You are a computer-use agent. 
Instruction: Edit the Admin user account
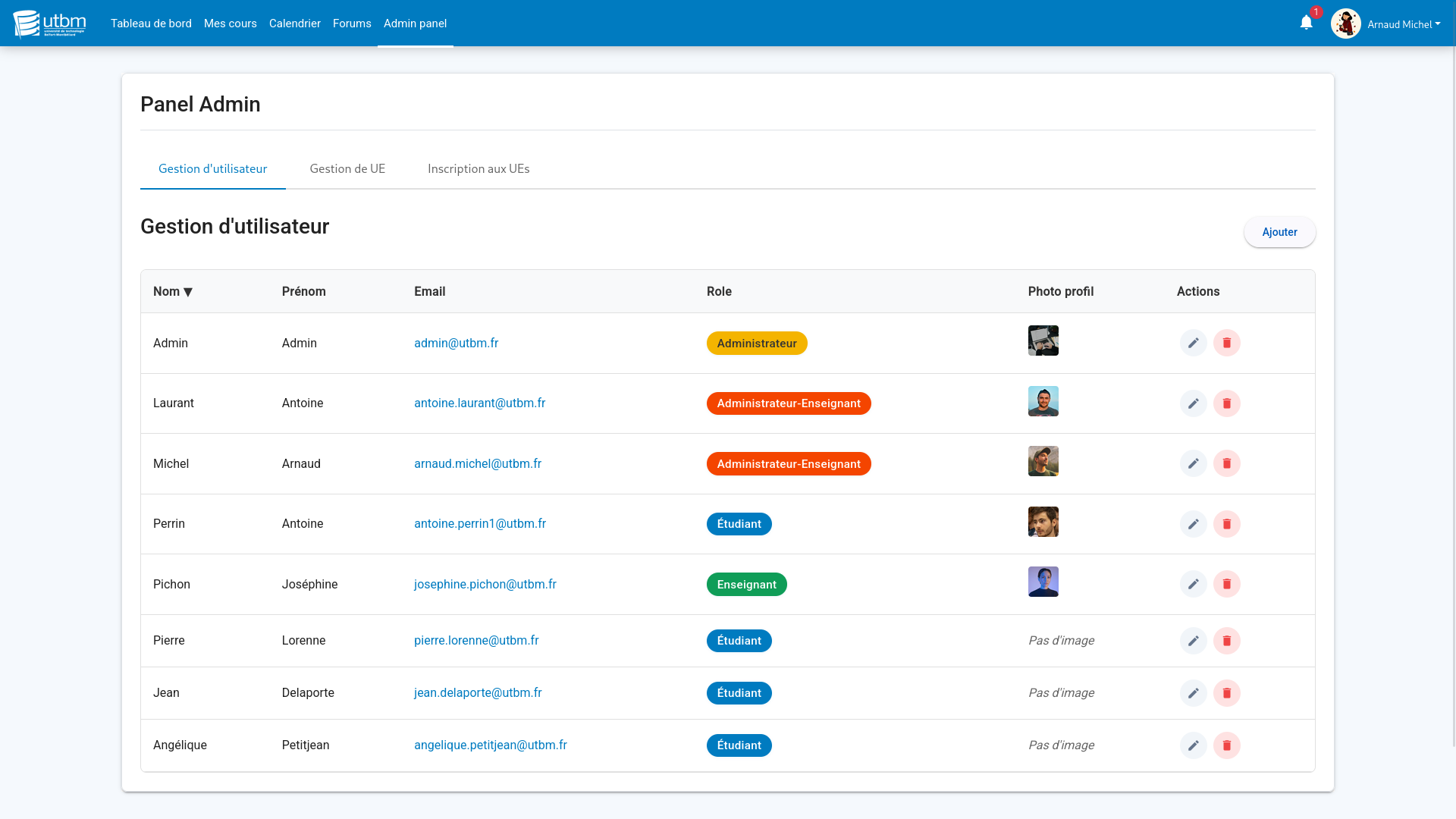pos(1194,343)
